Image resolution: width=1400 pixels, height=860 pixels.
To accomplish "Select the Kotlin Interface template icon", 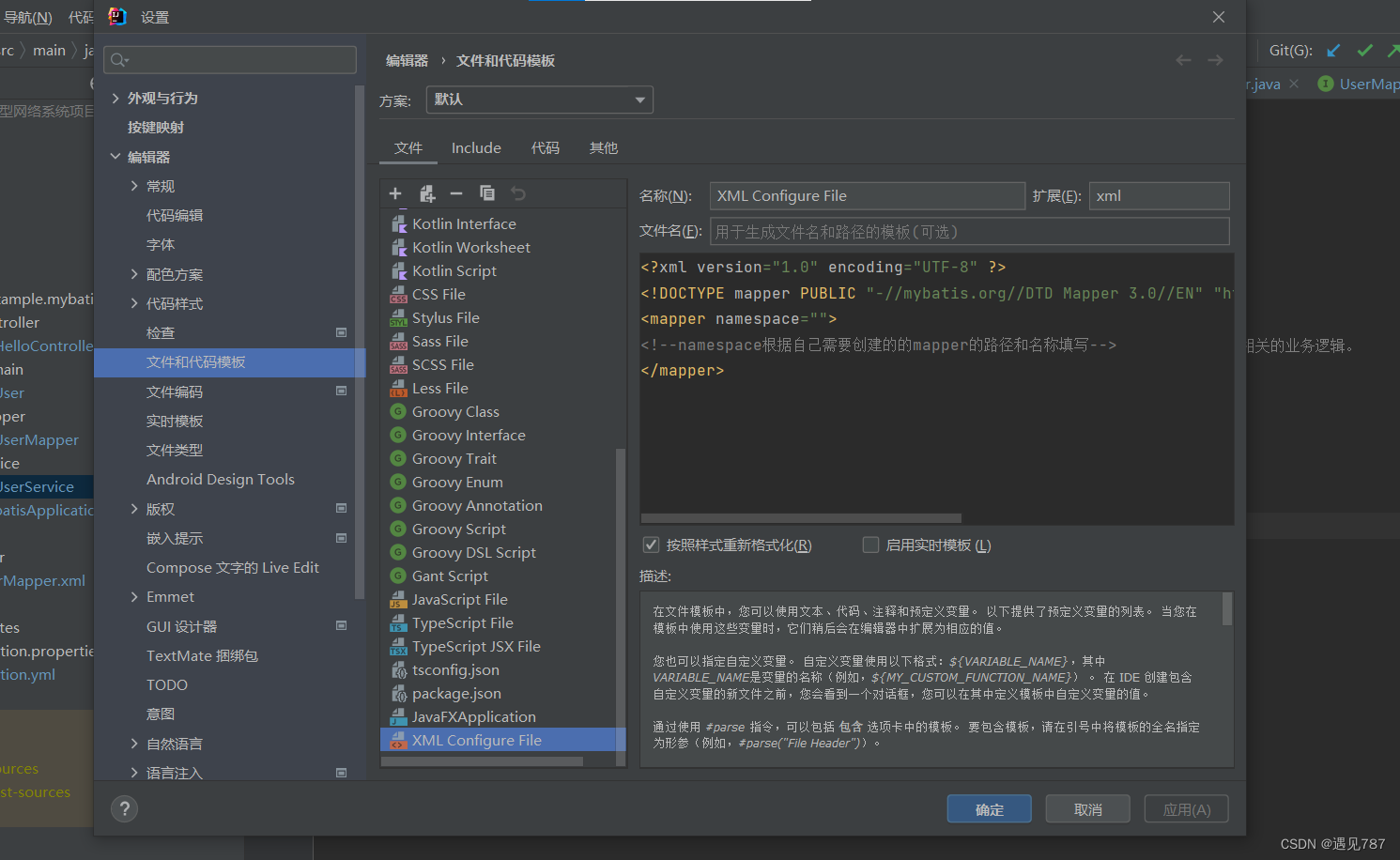I will [398, 223].
